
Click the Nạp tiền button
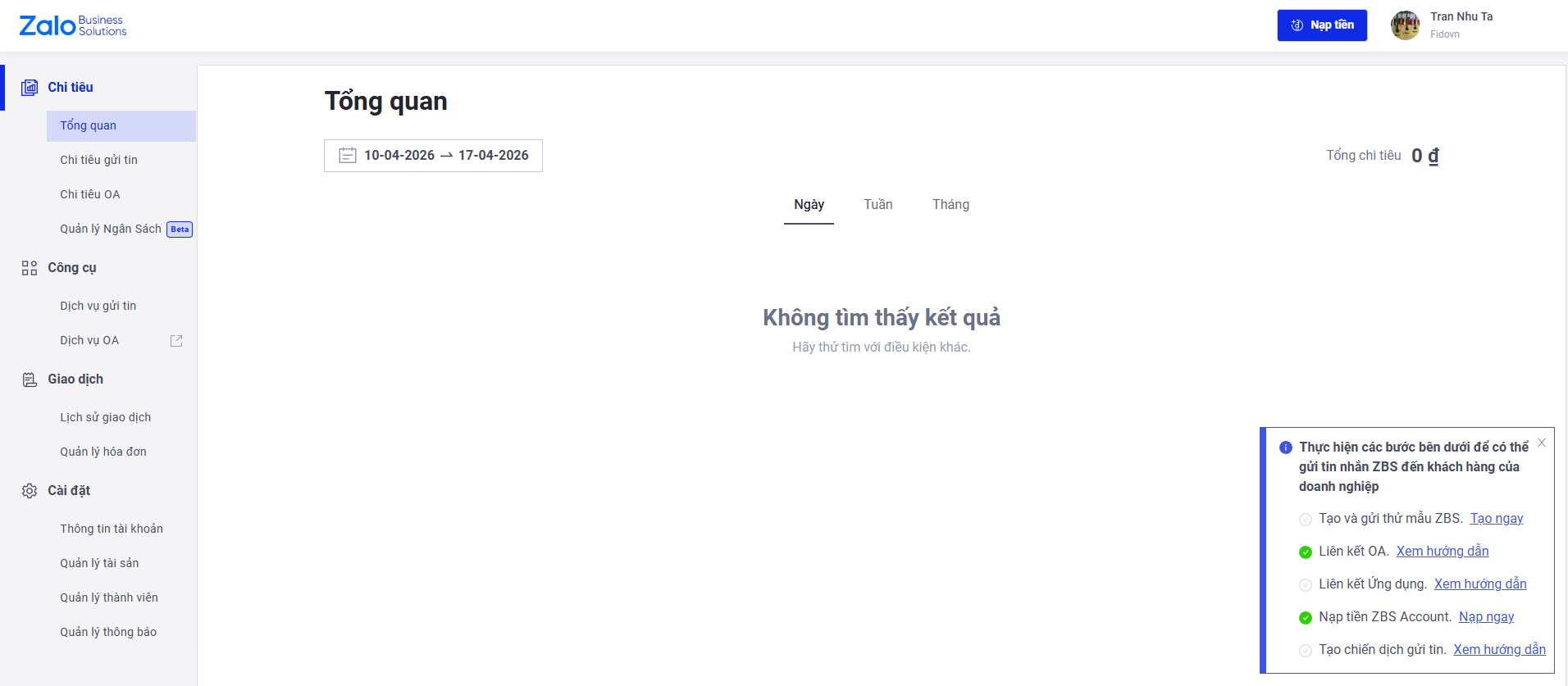[1322, 25]
